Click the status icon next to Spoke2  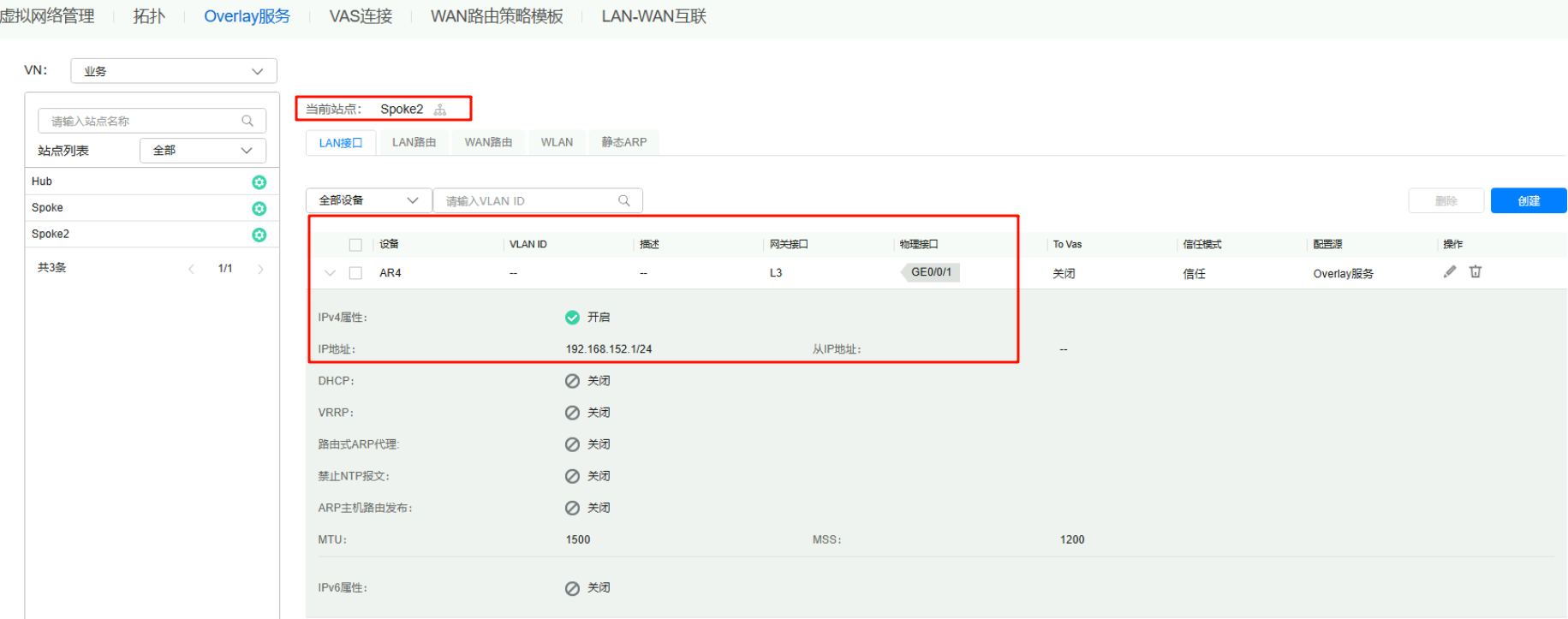pos(259,235)
